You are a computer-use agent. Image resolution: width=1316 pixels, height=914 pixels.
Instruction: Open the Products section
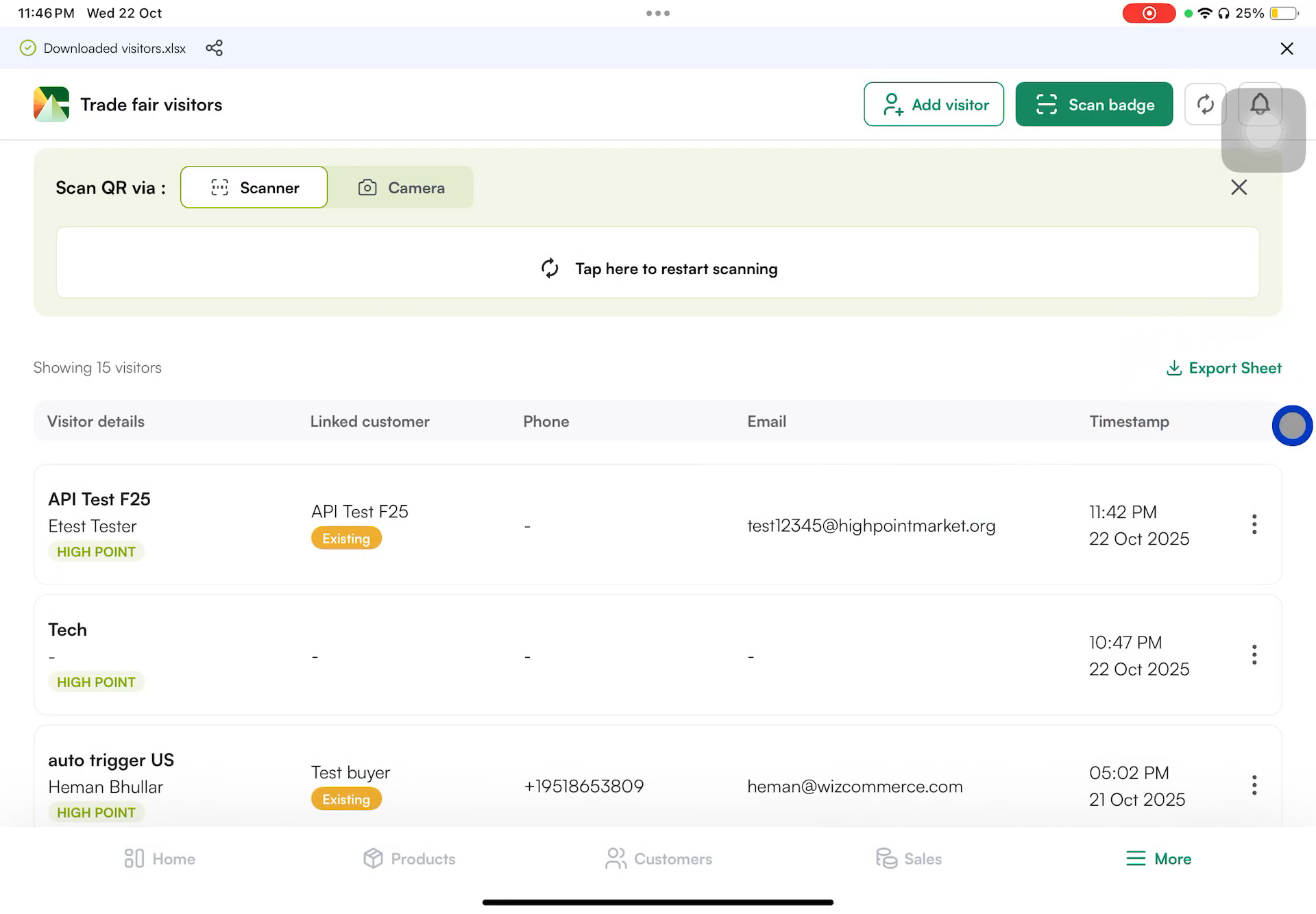click(409, 858)
